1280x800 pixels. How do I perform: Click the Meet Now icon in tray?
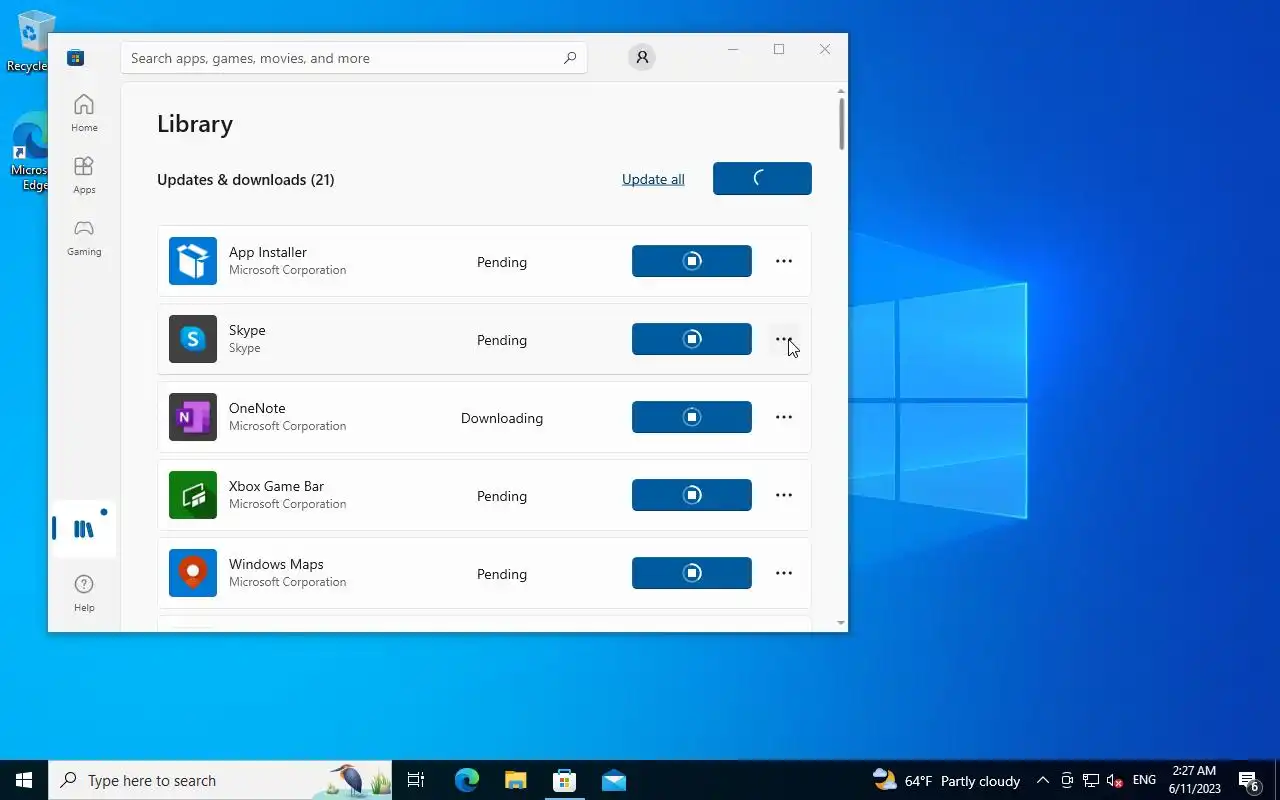coord(1067,780)
